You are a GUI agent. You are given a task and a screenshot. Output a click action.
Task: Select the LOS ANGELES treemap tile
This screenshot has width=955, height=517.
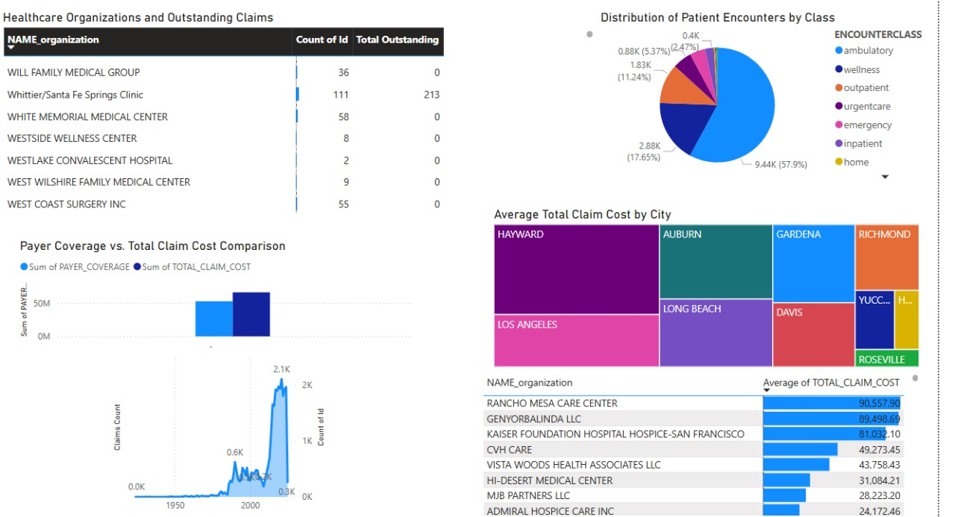(x=576, y=341)
